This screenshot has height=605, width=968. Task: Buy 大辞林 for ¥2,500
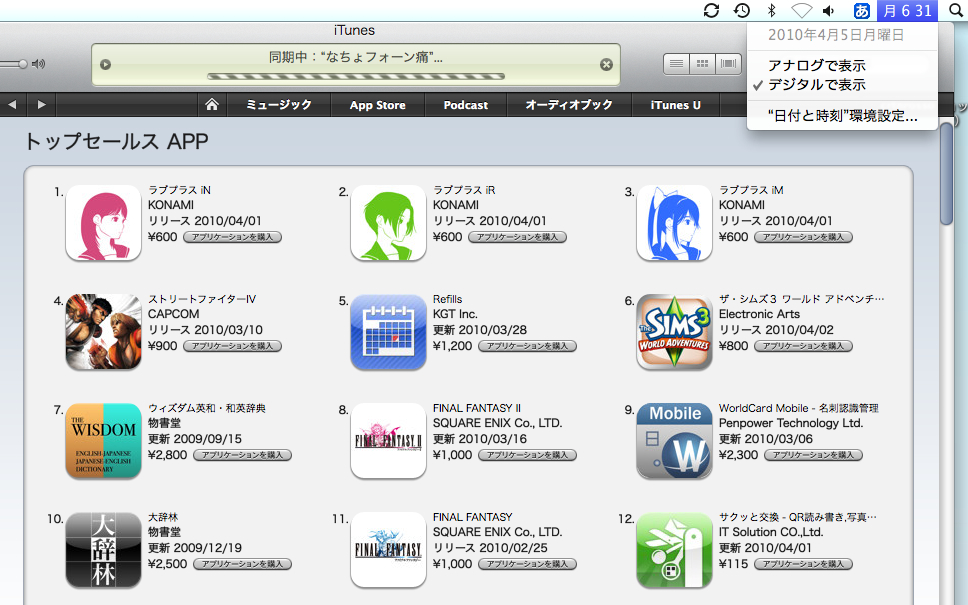point(242,564)
